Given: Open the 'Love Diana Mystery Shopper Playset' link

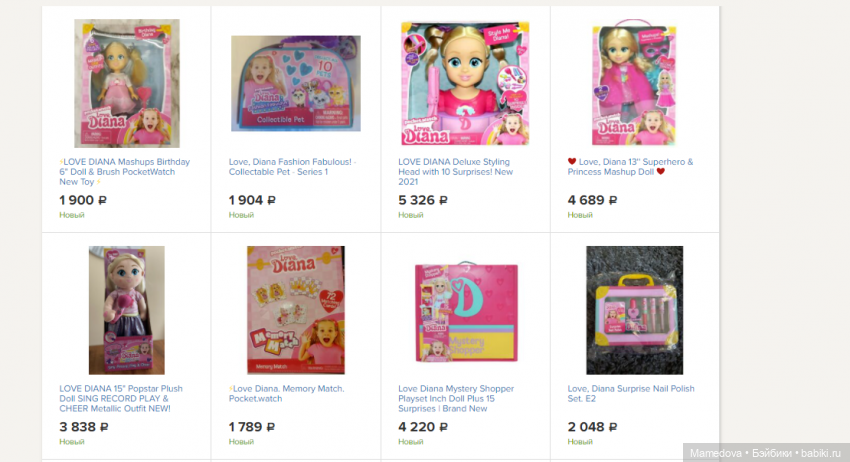Looking at the screenshot, I should pos(456,398).
